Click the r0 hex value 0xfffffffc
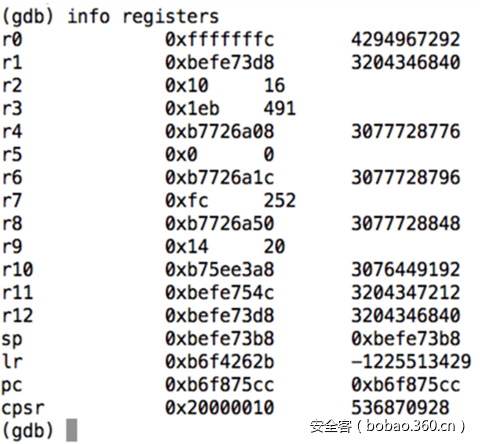 pyautogui.click(x=219, y=39)
